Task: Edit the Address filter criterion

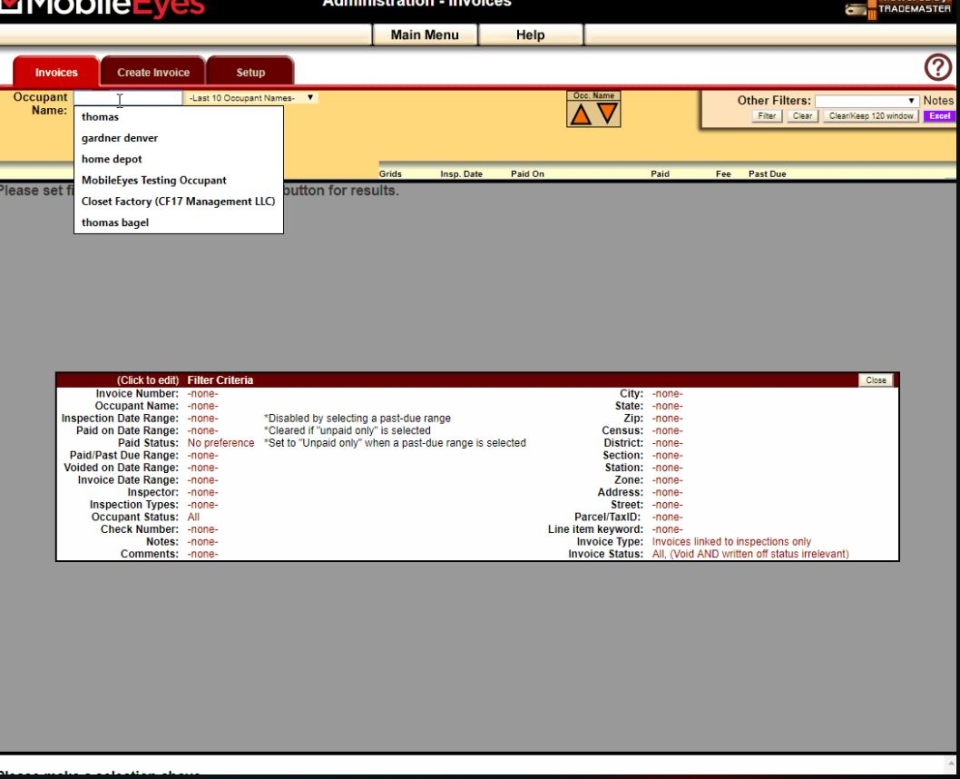Action: point(667,492)
